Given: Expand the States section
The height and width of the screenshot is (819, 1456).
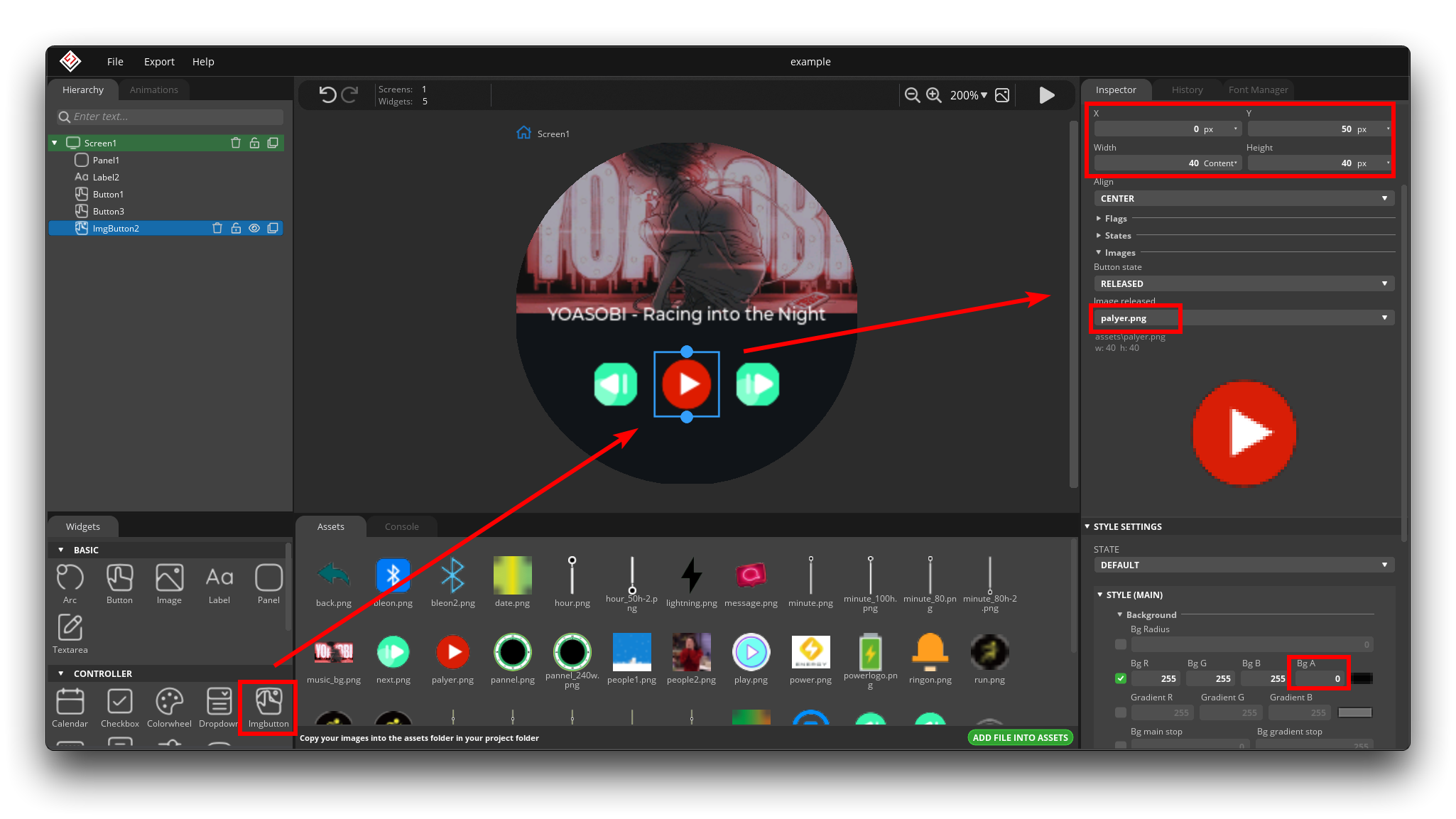Looking at the screenshot, I should coord(1099,235).
